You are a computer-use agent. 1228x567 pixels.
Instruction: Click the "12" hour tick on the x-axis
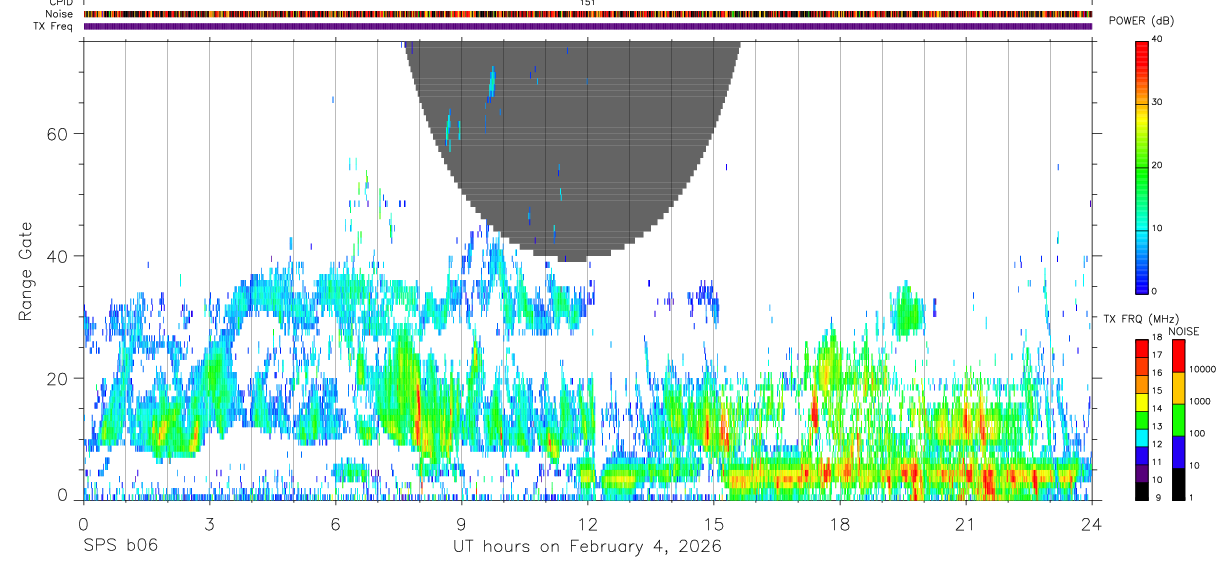587,523
